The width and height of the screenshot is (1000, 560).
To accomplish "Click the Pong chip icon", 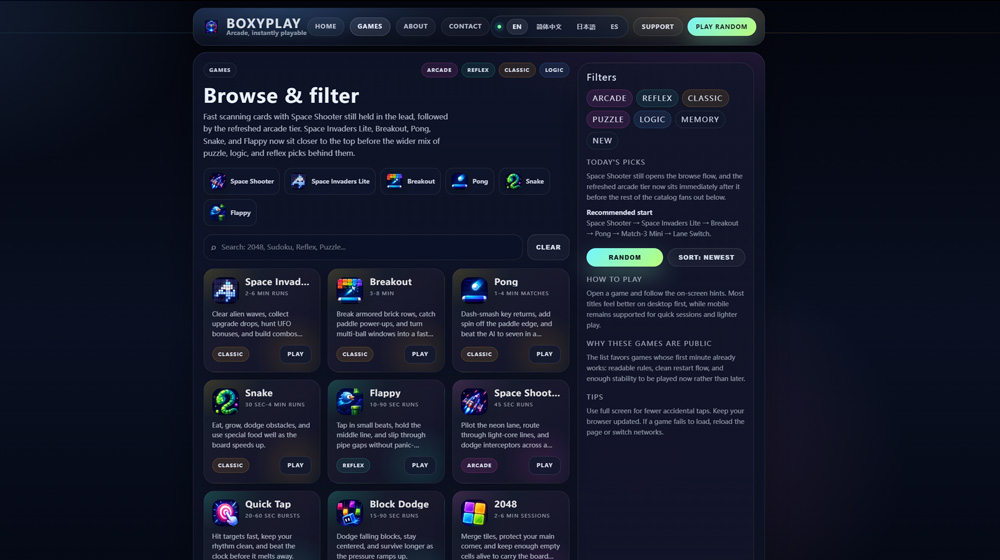I will pos(459,181).
